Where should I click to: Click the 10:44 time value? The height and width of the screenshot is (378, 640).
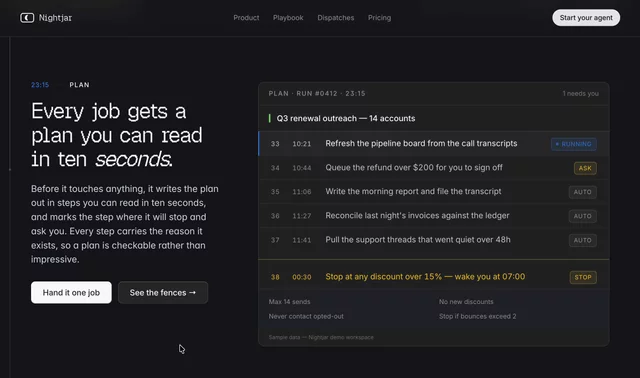[x=302, y=168]
